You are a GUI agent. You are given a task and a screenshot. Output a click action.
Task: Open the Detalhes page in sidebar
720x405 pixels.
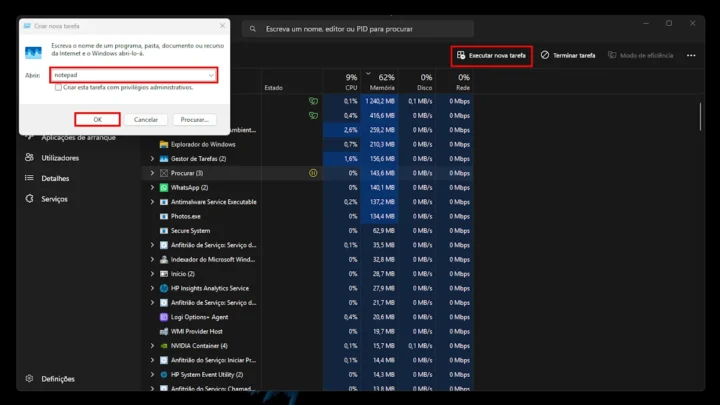tap(55, 178)
